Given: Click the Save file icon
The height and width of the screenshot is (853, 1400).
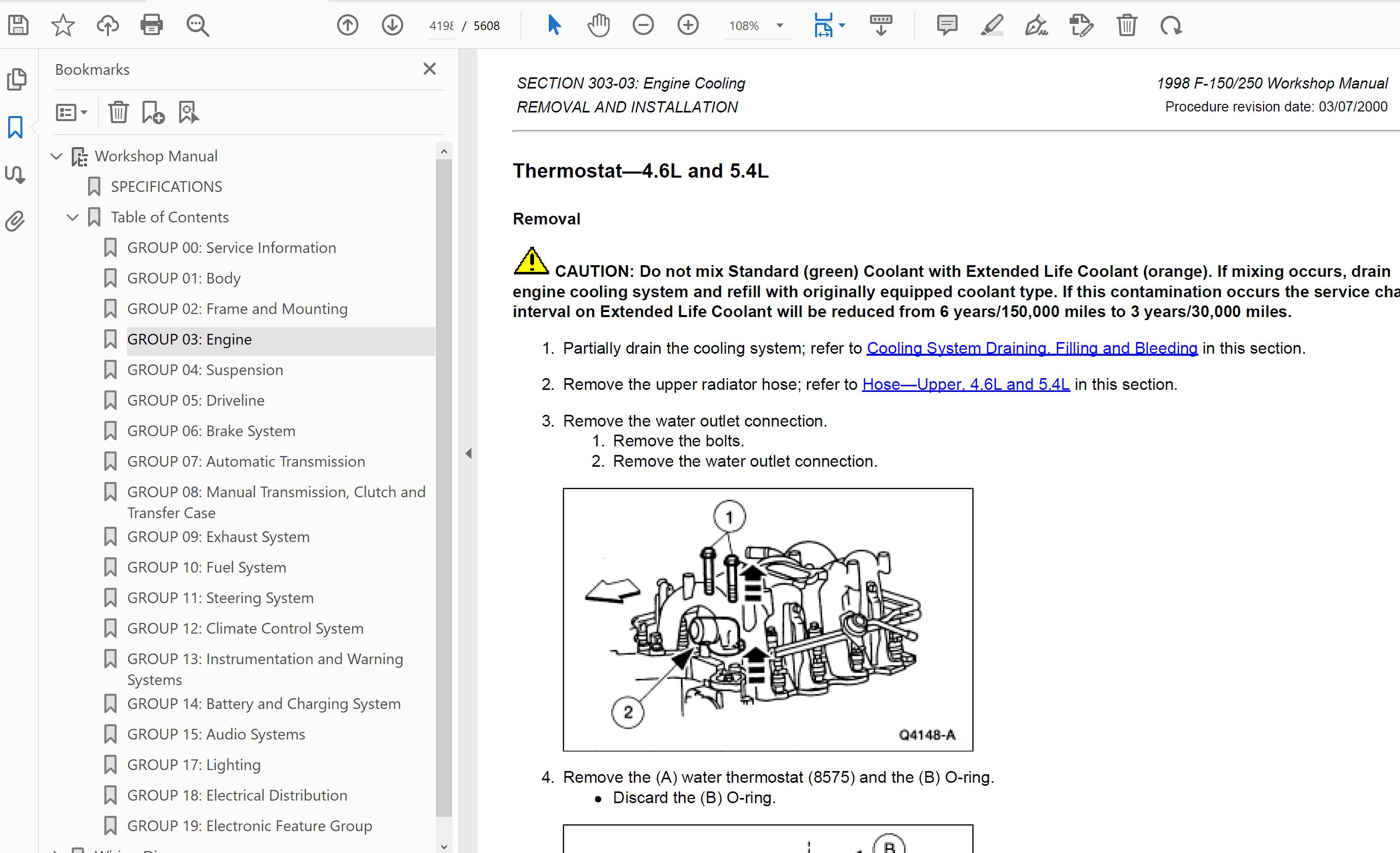Looking at the screenshot, I should (x=18, y=25).
